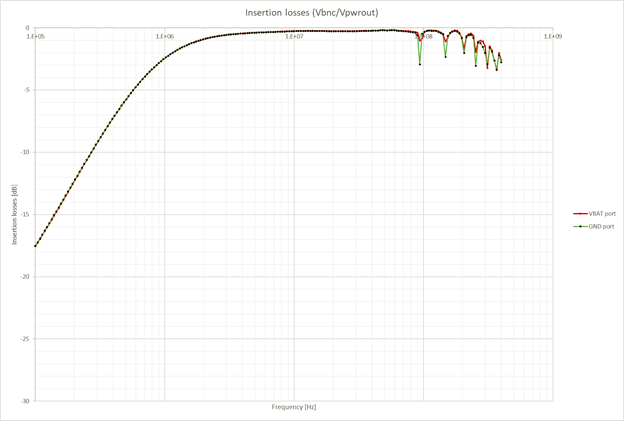The height and width of the screenshot is (421, 624).
Task: Click the 1.E+07 x-axis label
Action: pos(294,37)
